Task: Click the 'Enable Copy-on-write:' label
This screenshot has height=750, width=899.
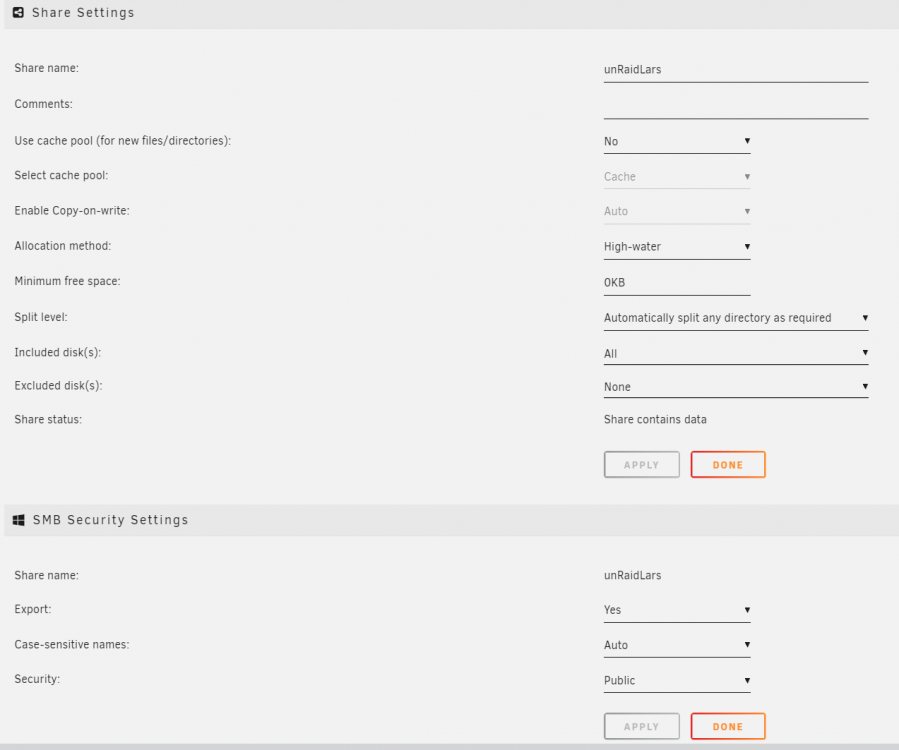Action: coord(72,211)
